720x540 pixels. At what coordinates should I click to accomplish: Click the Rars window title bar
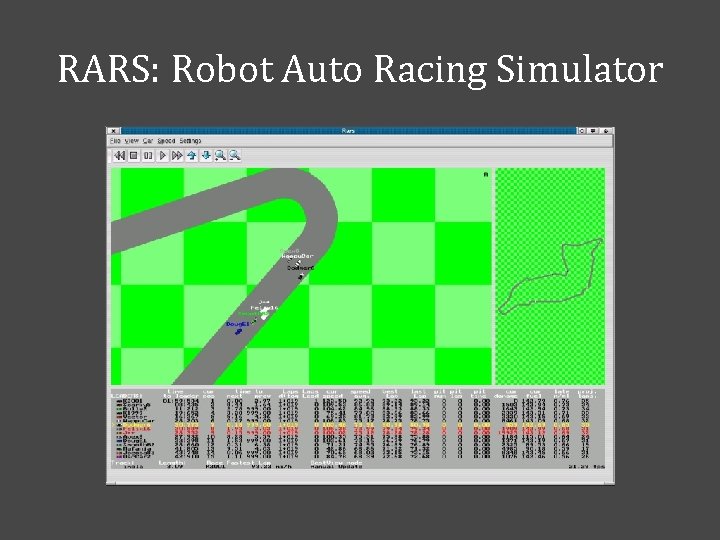pyautogui.click(x=348, y=131)
